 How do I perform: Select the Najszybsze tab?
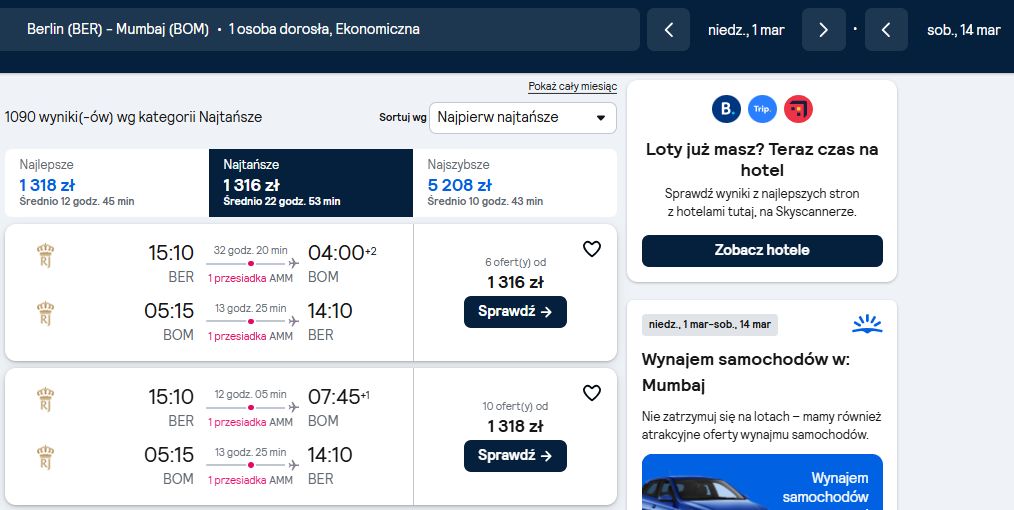[x=515, y=183]
